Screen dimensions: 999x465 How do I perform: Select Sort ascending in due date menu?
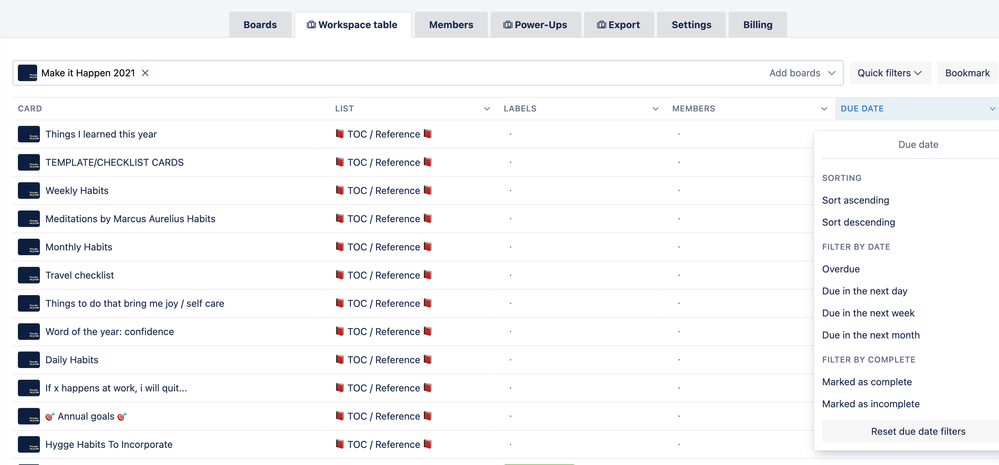coord(855,200)
